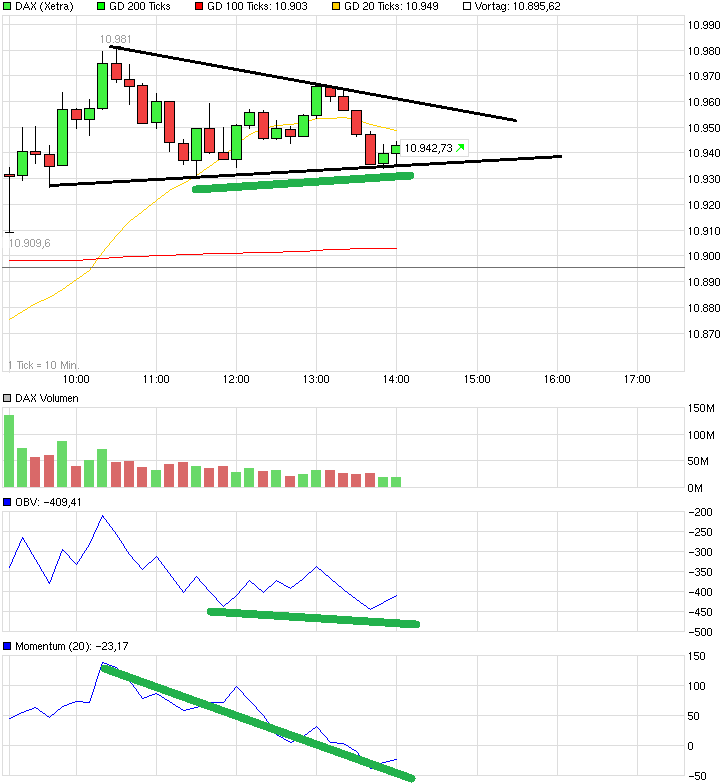Click the white Vortag legend swatch
726x784 pixels.
coord(466,6)
